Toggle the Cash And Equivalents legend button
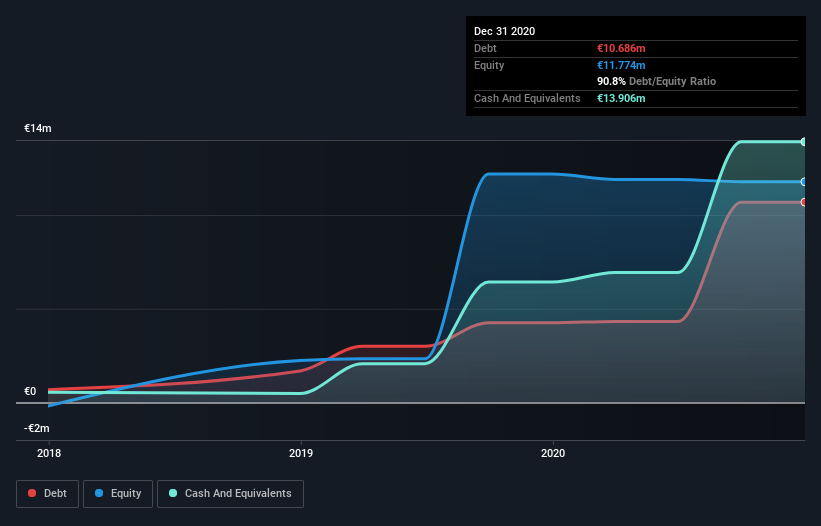Viewport: 821px width, 526px height. [x=230, y=494]
